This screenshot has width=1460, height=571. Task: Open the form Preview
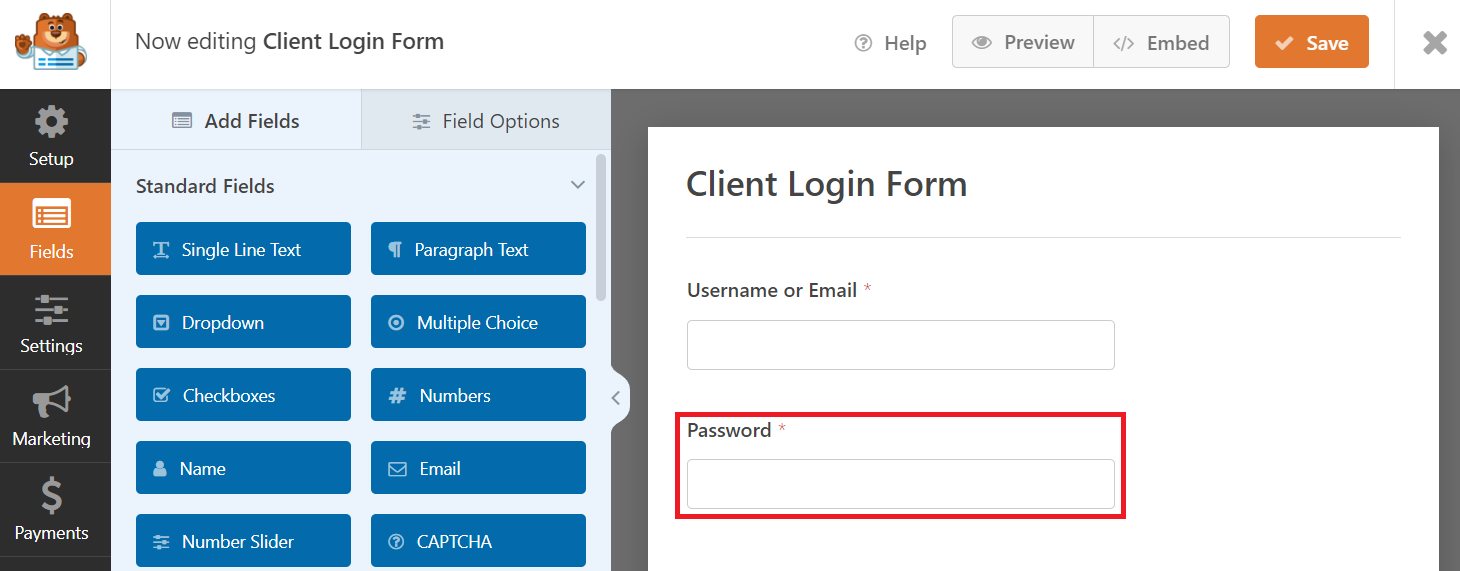pyautogui.click(x=1023, y=42)
